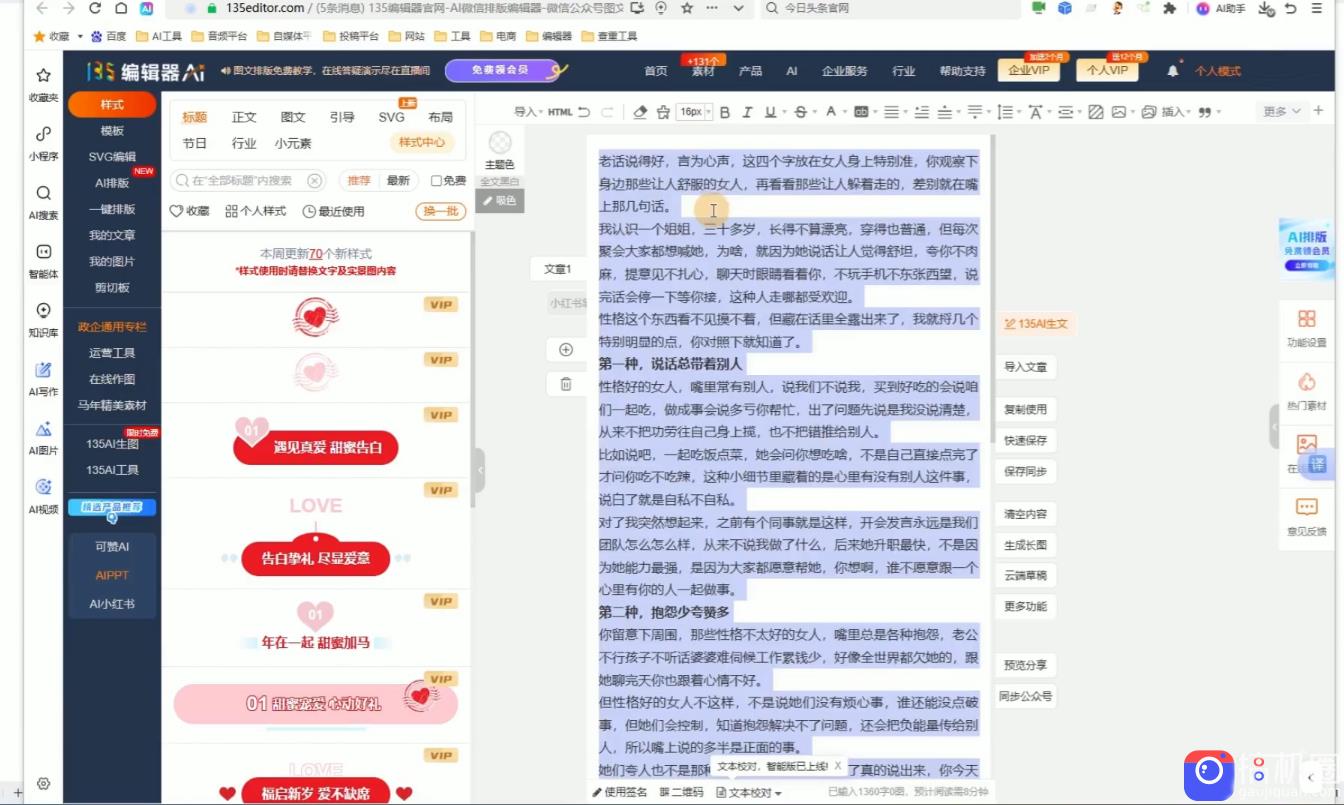Screen dimensions: 1344x805
Task: Click the insert image icon
Action: (1119, 112)
